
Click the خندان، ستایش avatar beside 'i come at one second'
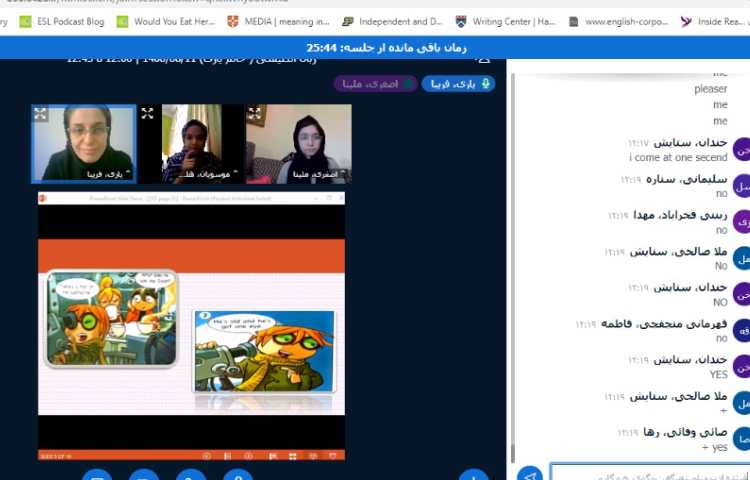click(741, 150)
